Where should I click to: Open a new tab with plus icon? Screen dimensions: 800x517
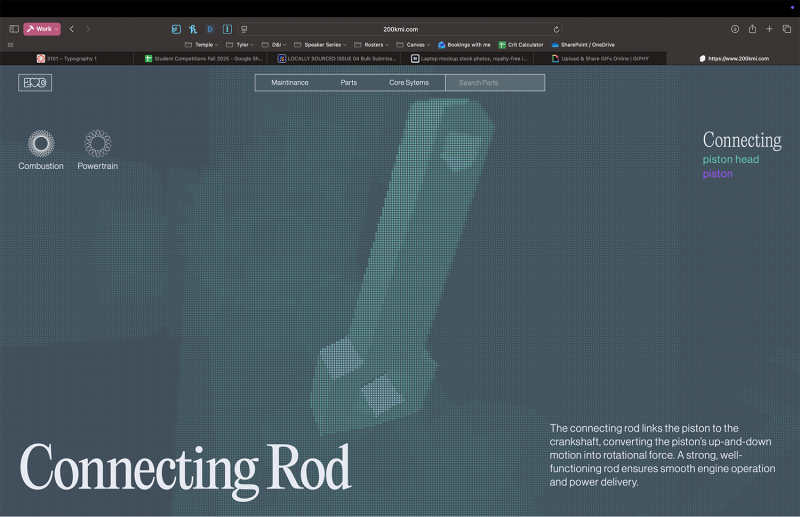(x=769, y=29)
